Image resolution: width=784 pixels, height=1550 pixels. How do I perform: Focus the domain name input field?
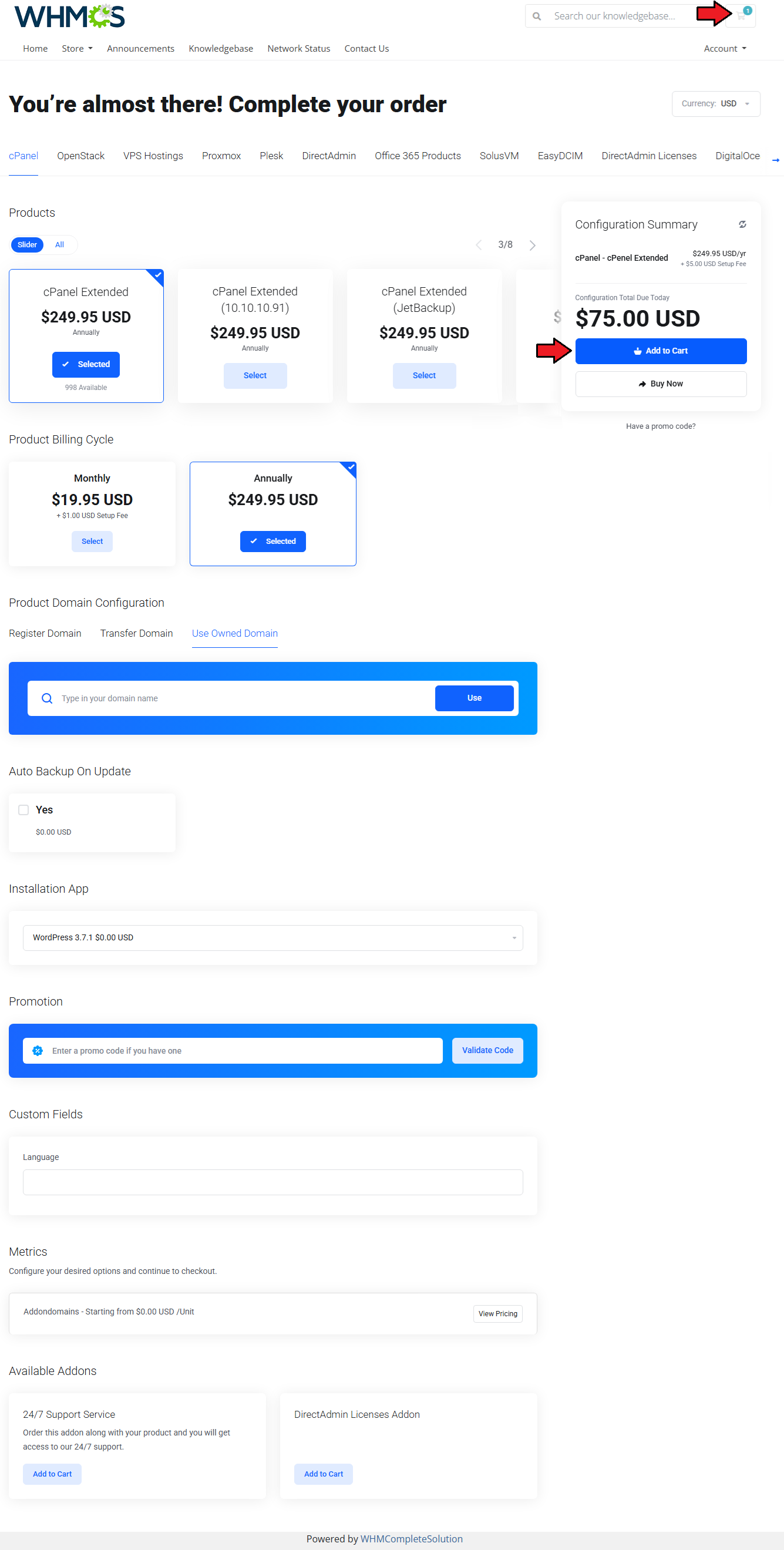pyautogui.click(x=244, y=698)
